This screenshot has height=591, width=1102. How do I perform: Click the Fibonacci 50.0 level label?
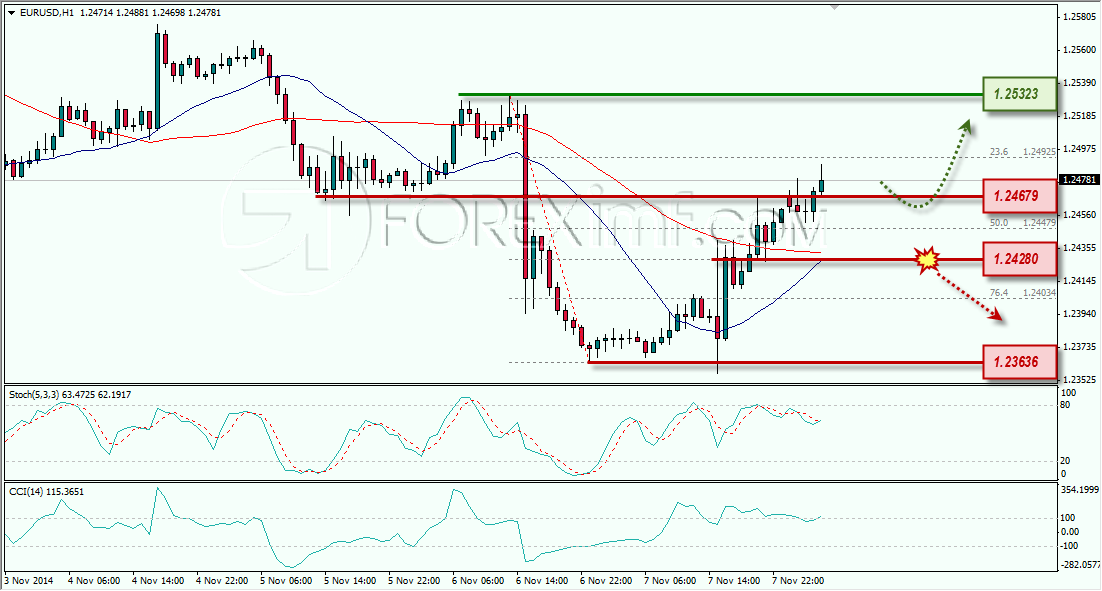point(999,223)
